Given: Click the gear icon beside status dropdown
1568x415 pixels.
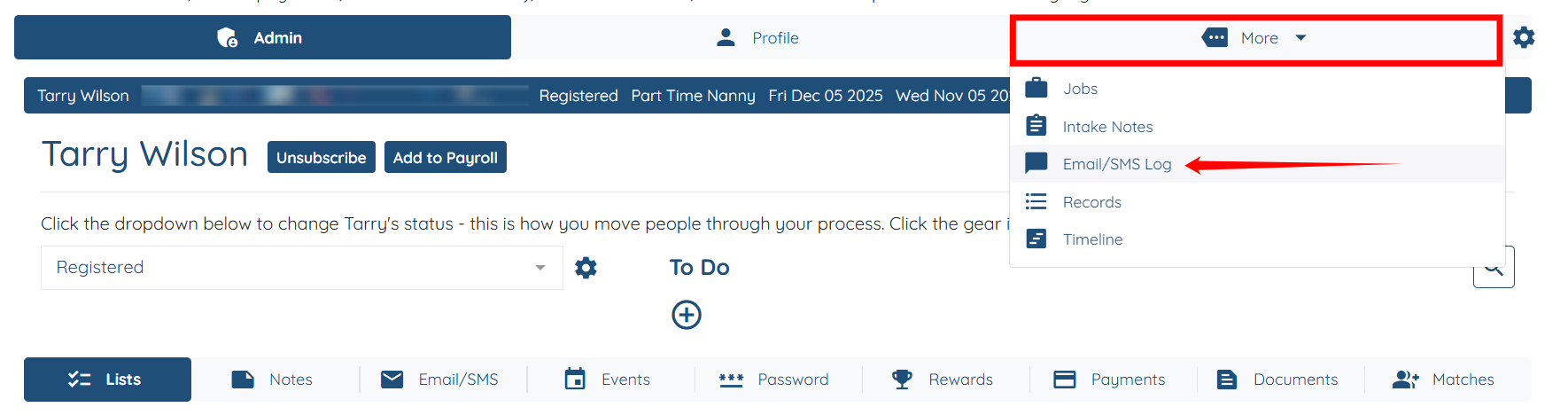Looking at the screenshot, I should [x=586, y=268].
